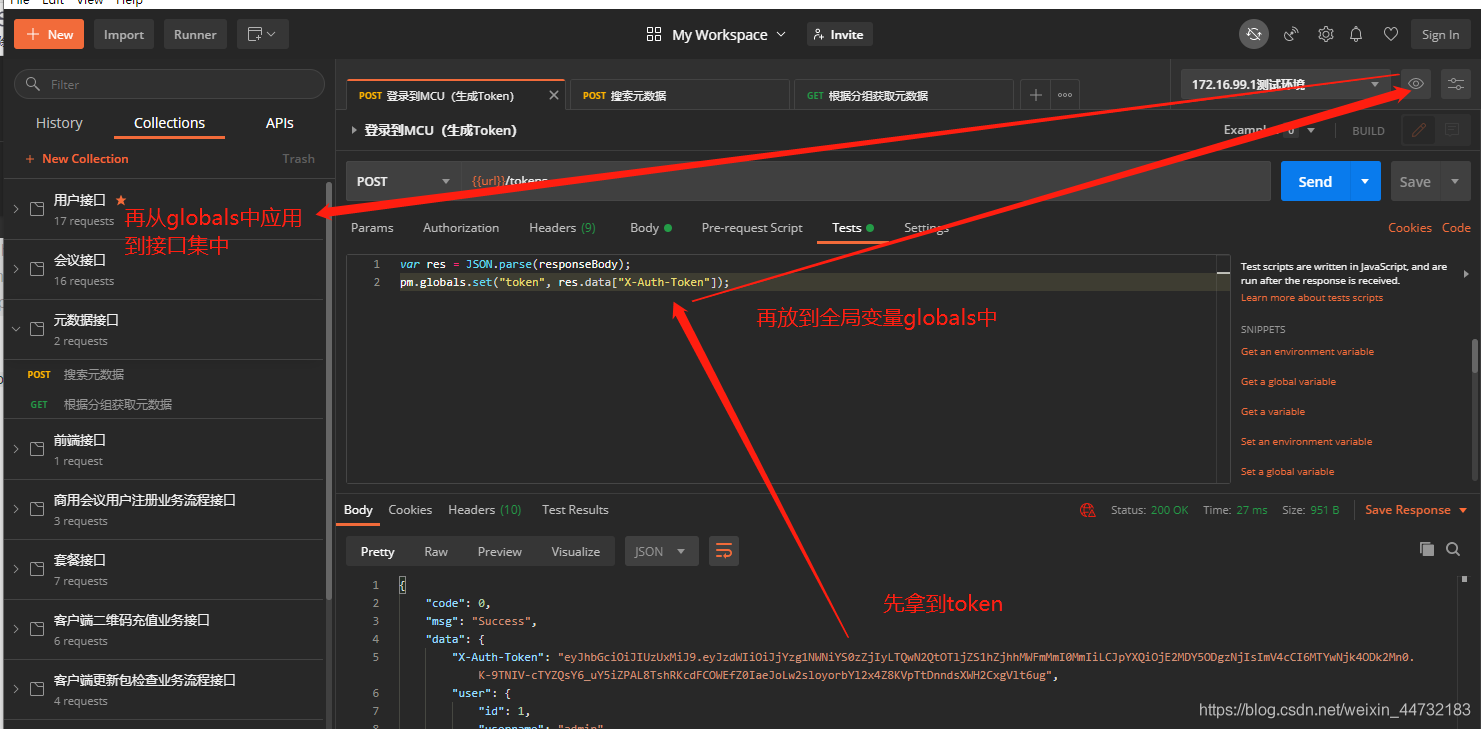This screenshot has height=729, width=1481.
Task: Open the Cookies link beside Code
Action: click(1409, 228)
